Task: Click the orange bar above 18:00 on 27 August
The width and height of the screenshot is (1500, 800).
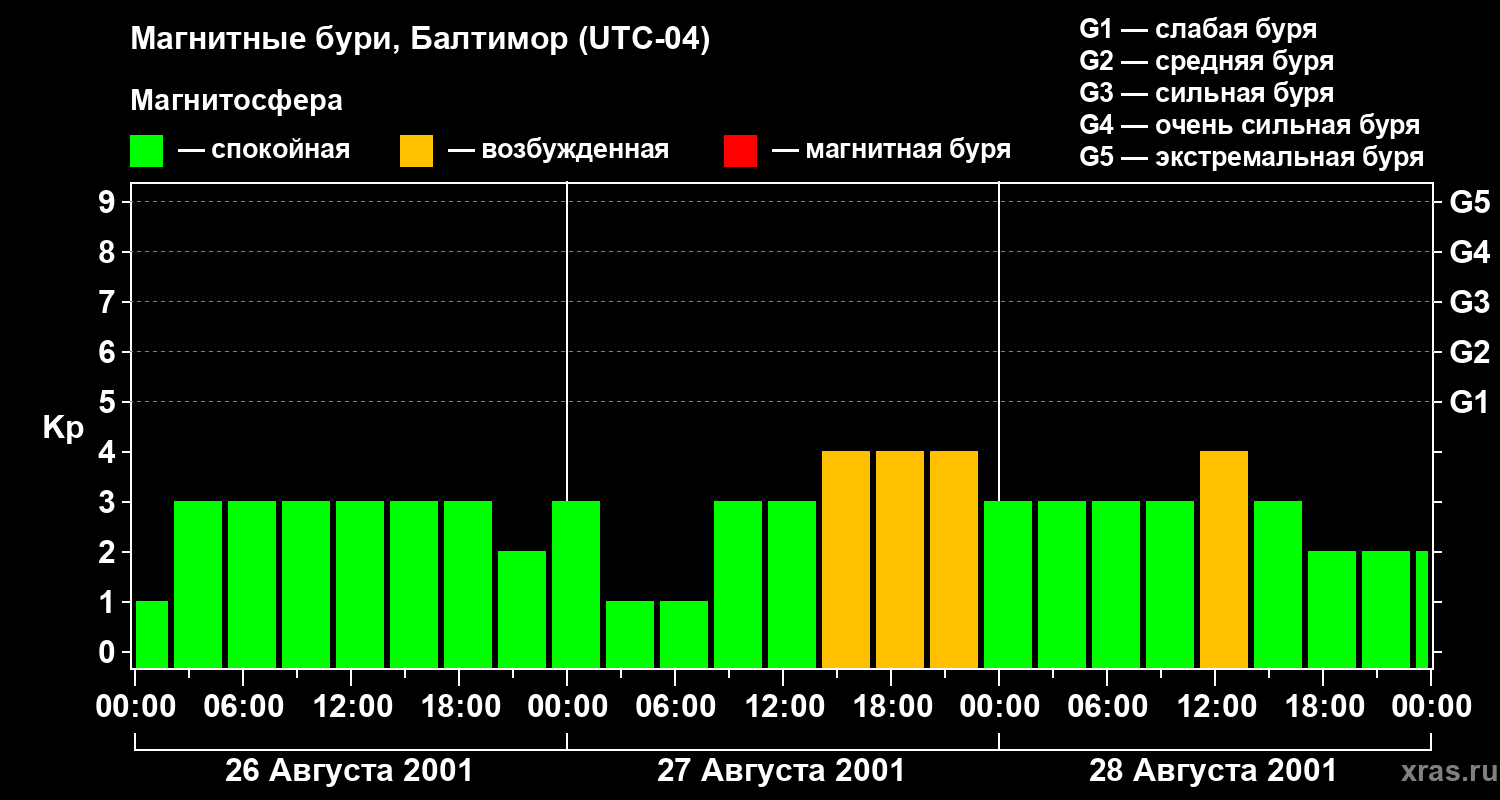Action: click(x=900, y=560)
